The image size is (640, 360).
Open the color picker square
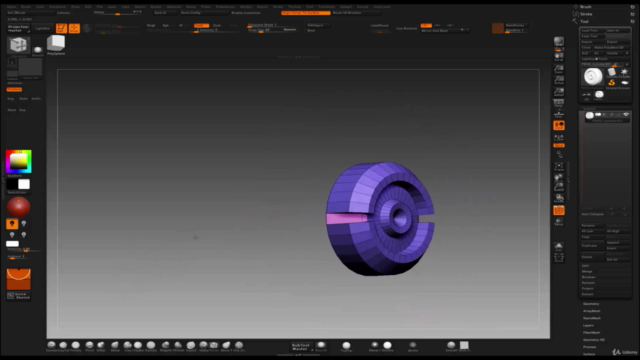[18, 161]
